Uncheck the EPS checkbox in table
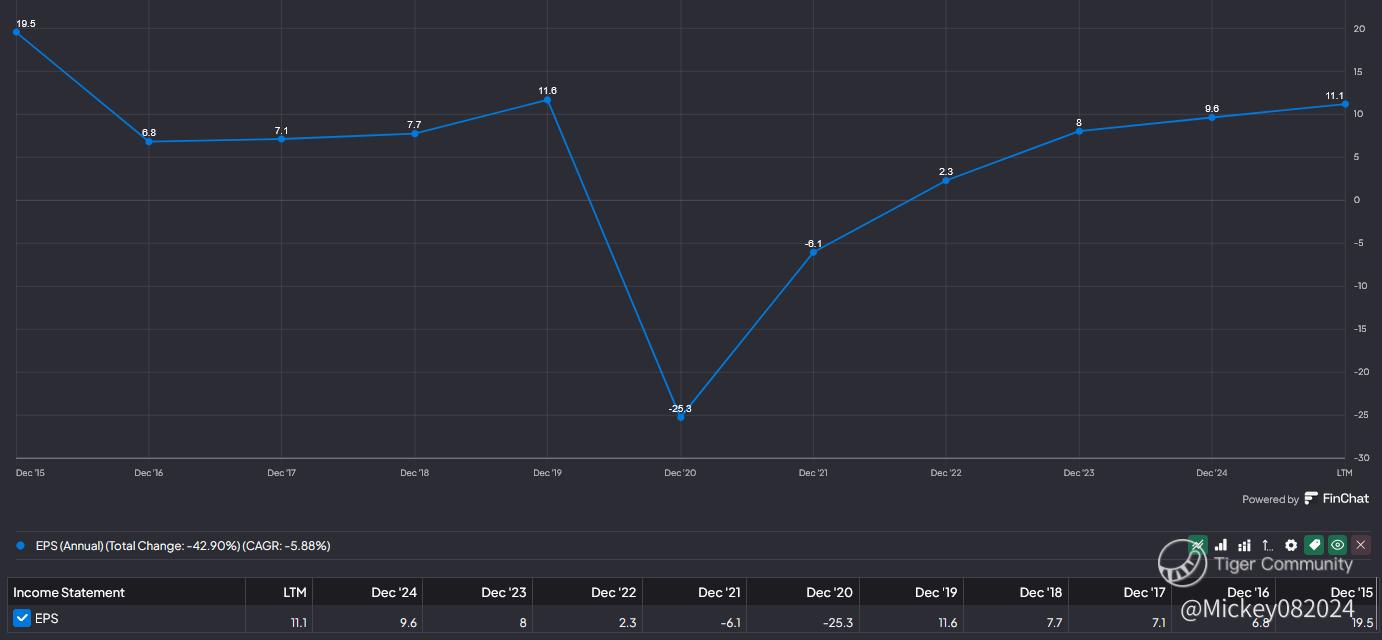Viewport: 1382px width, 640px height. click(x=22, y=618)
